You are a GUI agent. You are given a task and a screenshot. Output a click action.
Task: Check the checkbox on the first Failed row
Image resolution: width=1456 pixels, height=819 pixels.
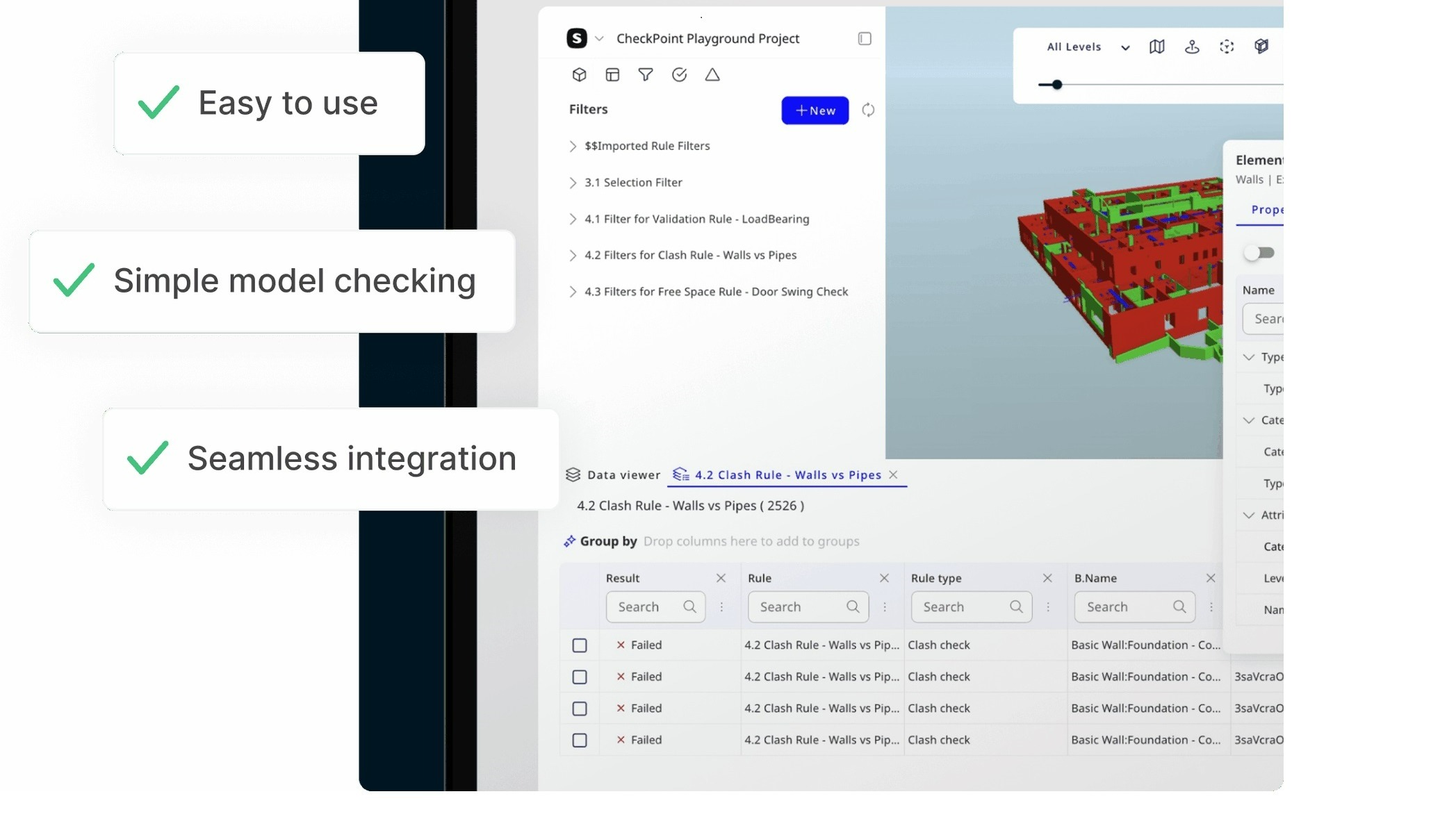(x=580, y=645)
